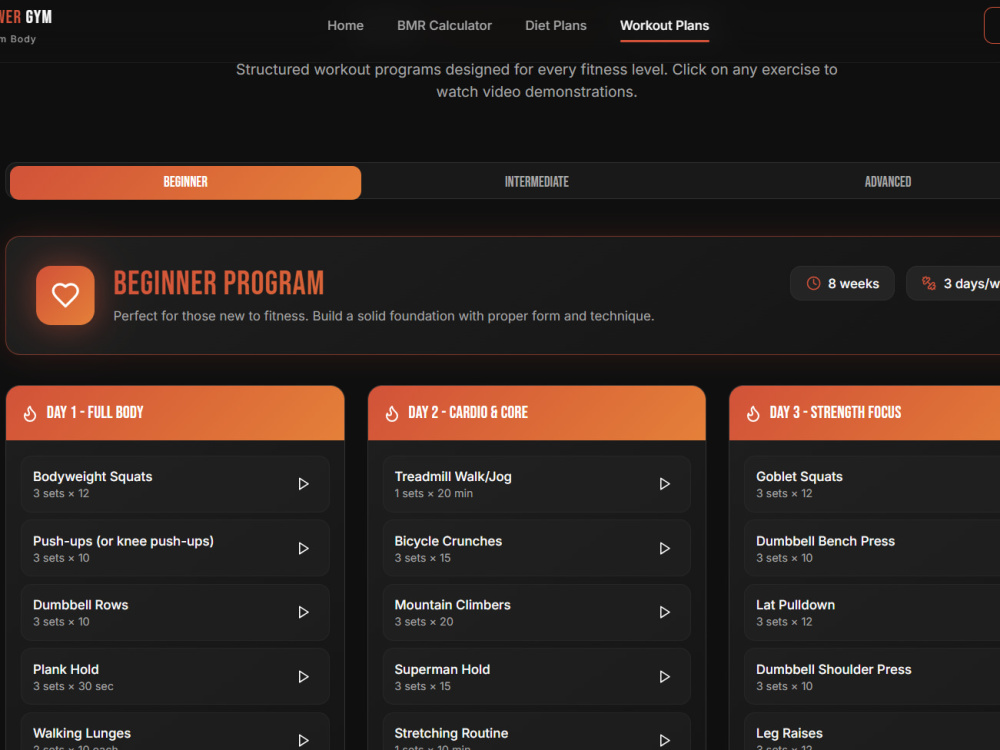This screenshot has width=1000, height=750.
Task: Click the Day 1 - Full Body header
Action: (175, 413)
